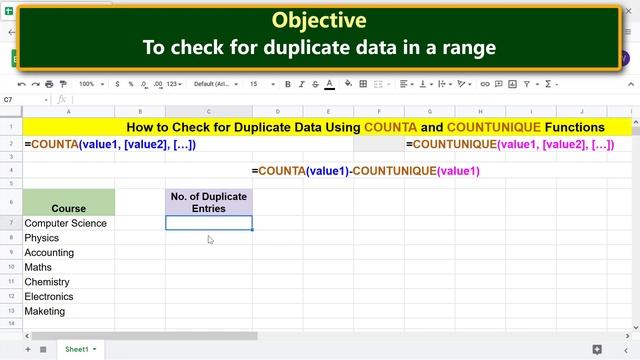The height and width of the screenshot is (360, 640).
Task: Open the text color picker
Action: [x=329, y=84]
